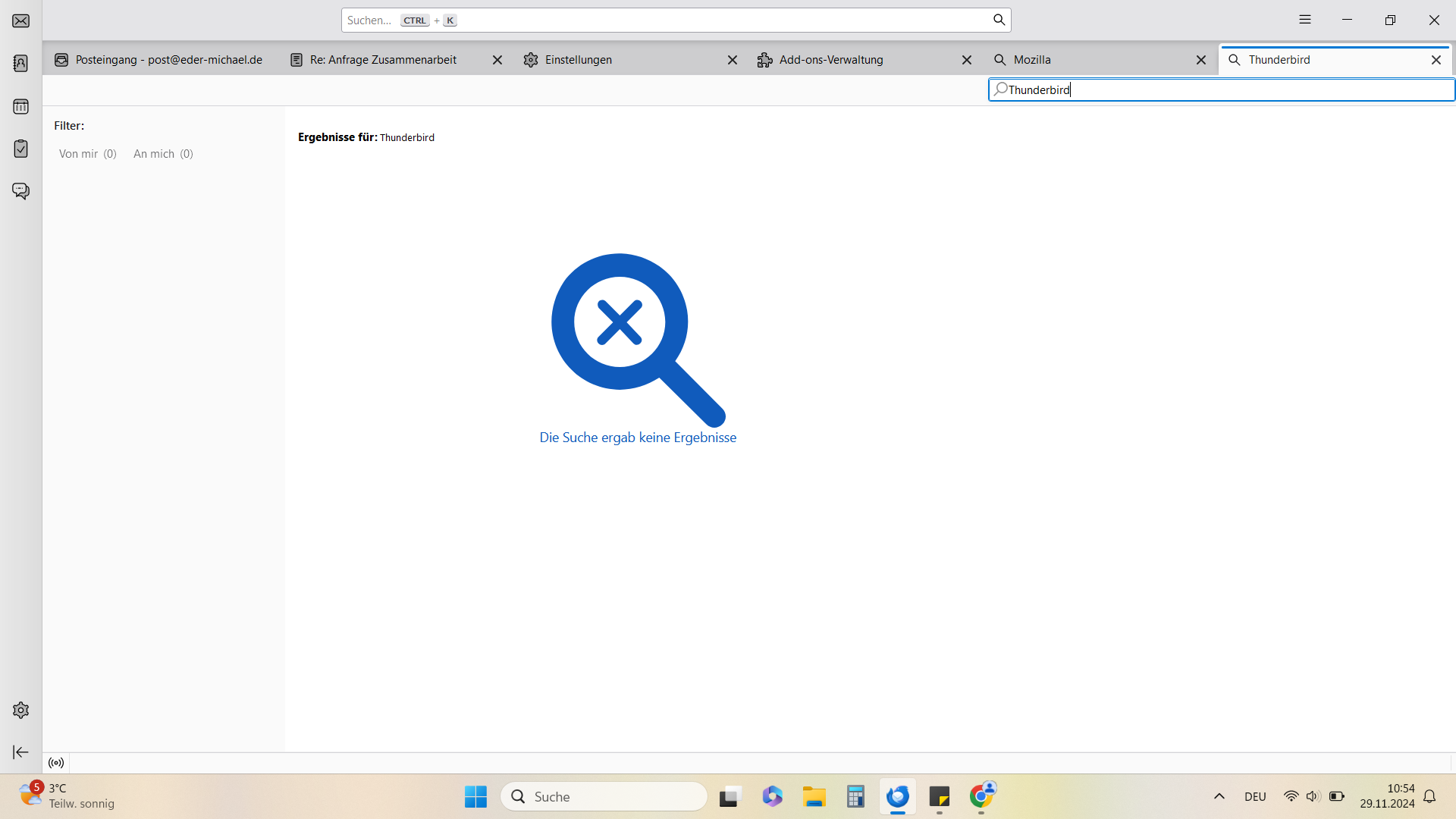
Task: Open the Chat sidebar icon
Action: [20, 191]
